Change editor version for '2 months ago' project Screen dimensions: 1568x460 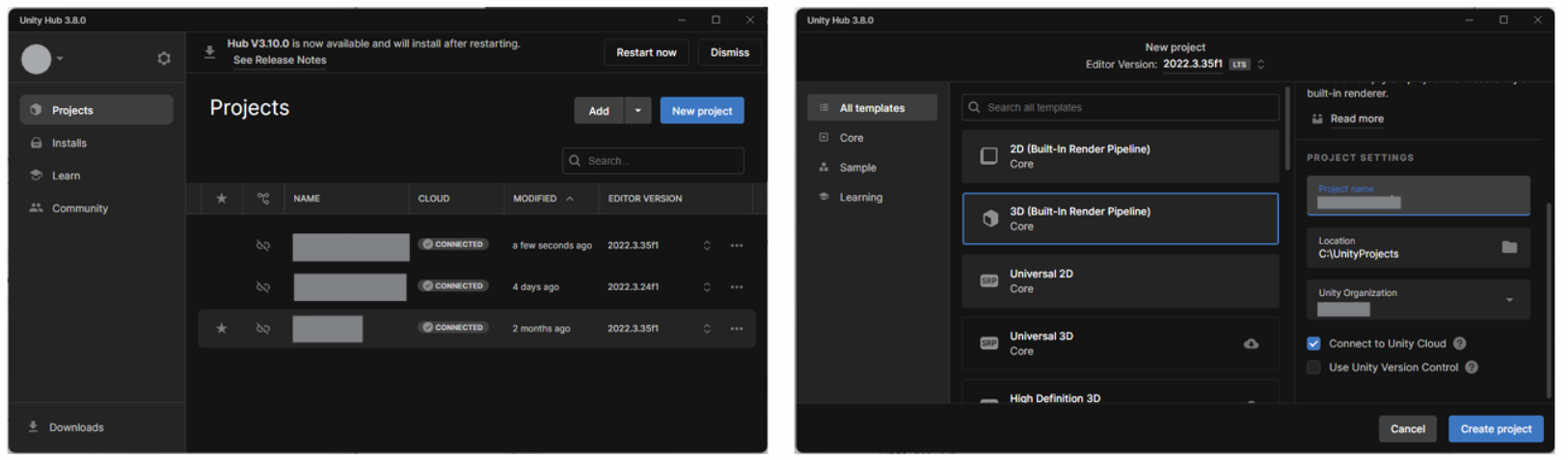click(707, 329)
